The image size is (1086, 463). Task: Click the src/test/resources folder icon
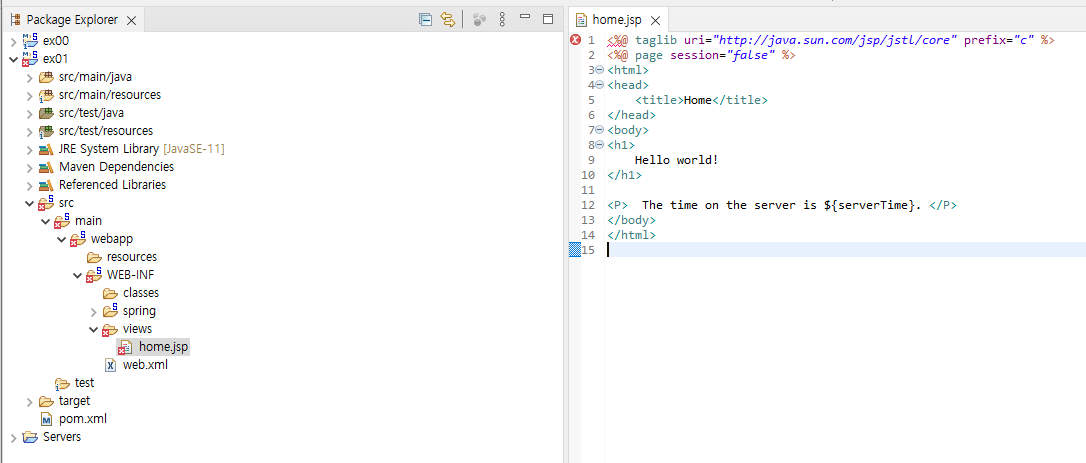46,131
